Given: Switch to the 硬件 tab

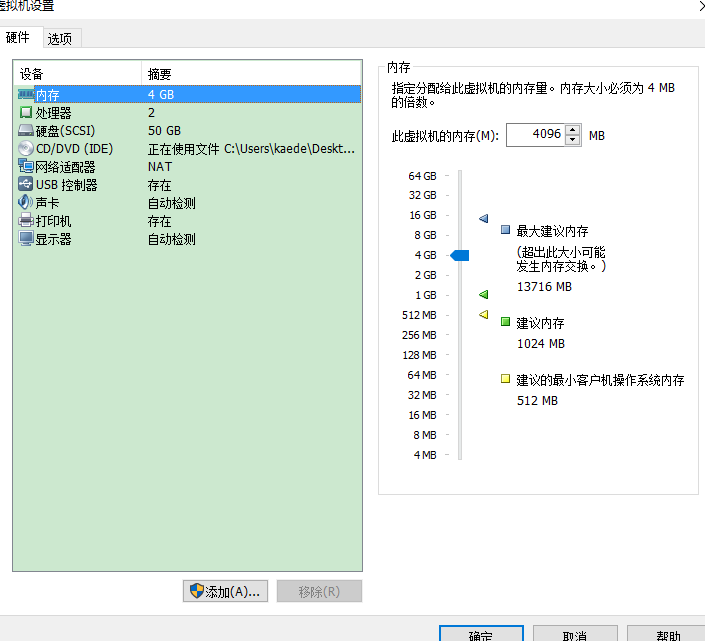Looking at the screenshot, I should pyautogui.click(x=18, y=37).
